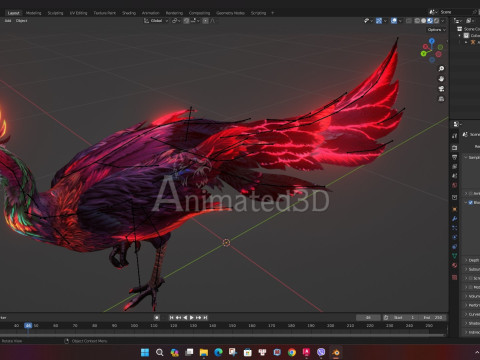The height and width of the screenshot is (360, 480).
Task: Toggle camera view icon in viewport
Action: [x=441, y=89]
